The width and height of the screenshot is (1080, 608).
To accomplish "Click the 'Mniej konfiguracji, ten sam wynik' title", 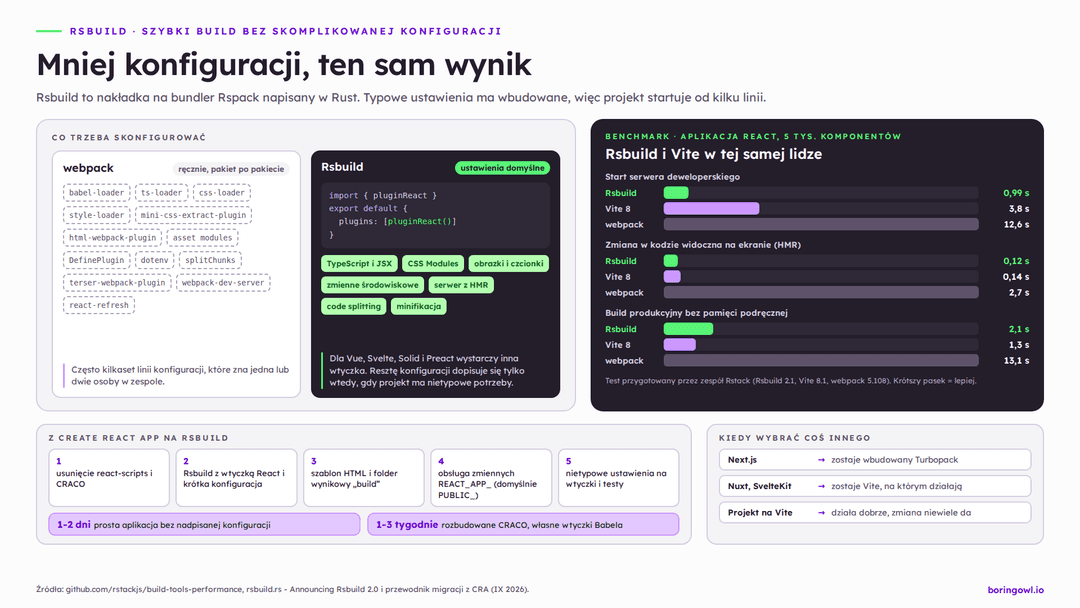I will point(284,65).
